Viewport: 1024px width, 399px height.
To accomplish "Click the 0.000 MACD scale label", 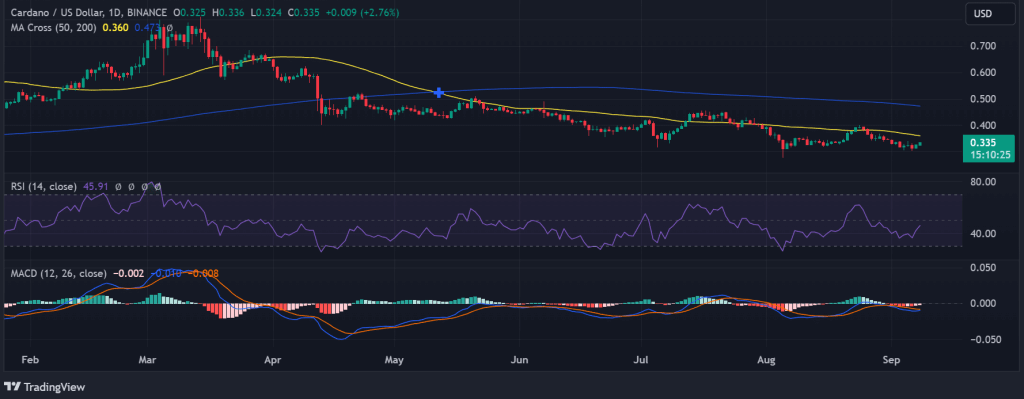I will 983,304.
